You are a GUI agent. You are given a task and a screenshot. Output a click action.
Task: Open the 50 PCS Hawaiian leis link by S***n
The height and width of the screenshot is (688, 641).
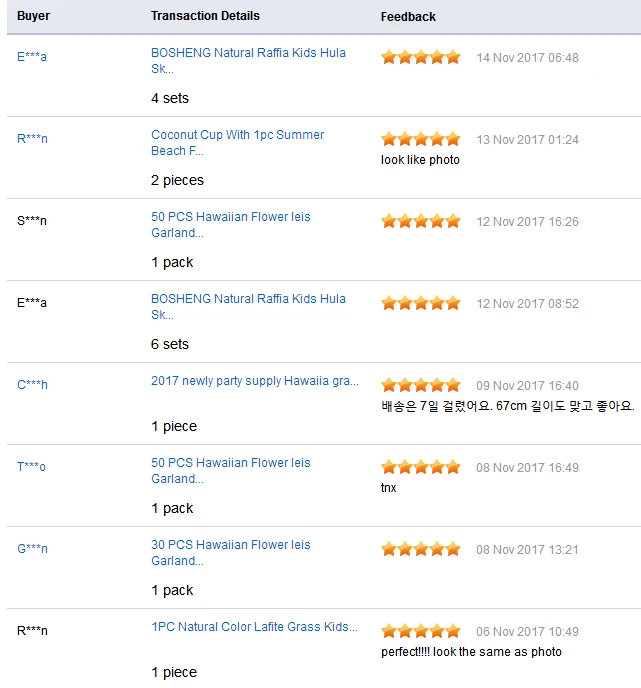pos(230,225)
